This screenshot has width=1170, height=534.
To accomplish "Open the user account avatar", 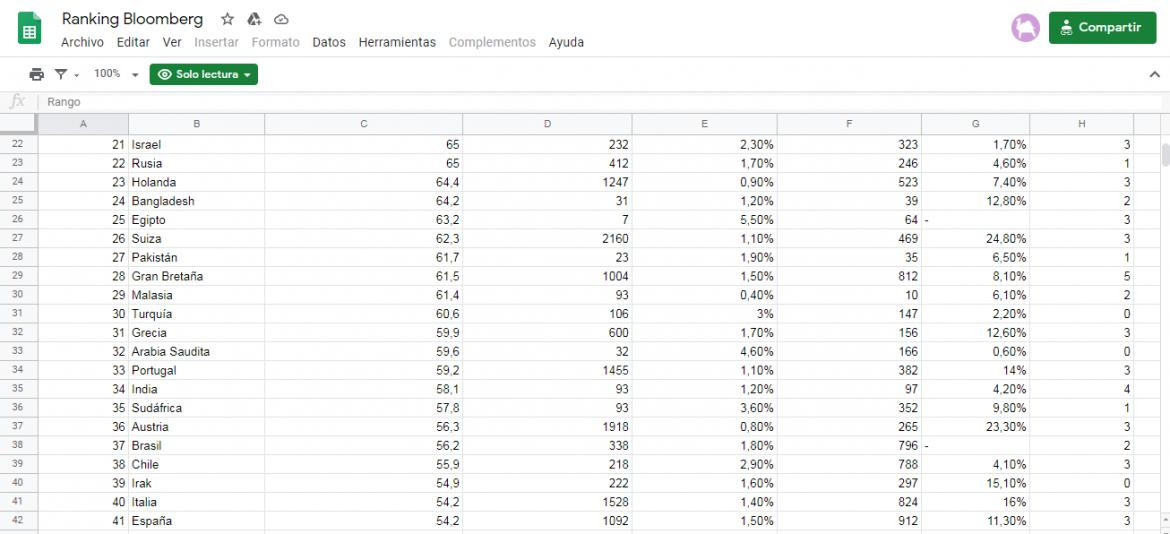I will tap(1025, 28).
